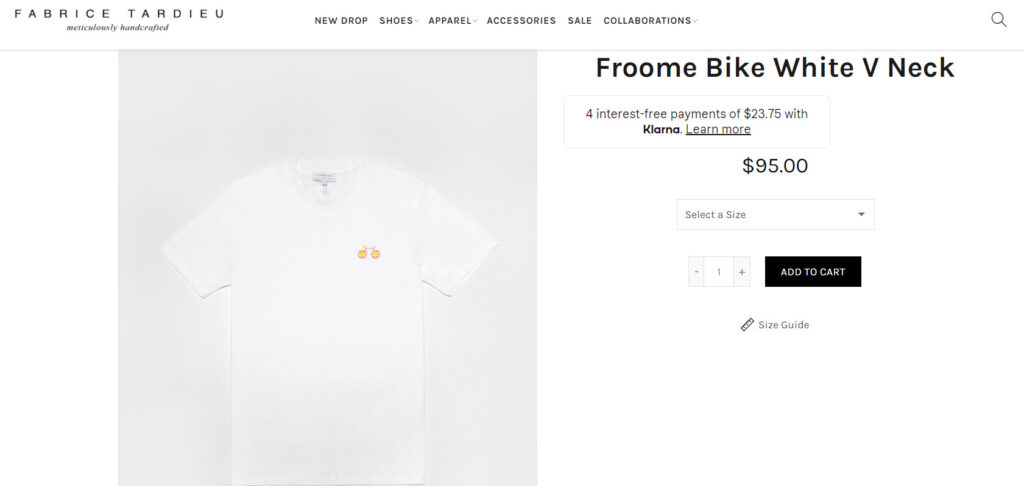Click the Fabrice Tardieu logo
The width and height of the screenshot is (1024, 486).
(x=119, y=19)
